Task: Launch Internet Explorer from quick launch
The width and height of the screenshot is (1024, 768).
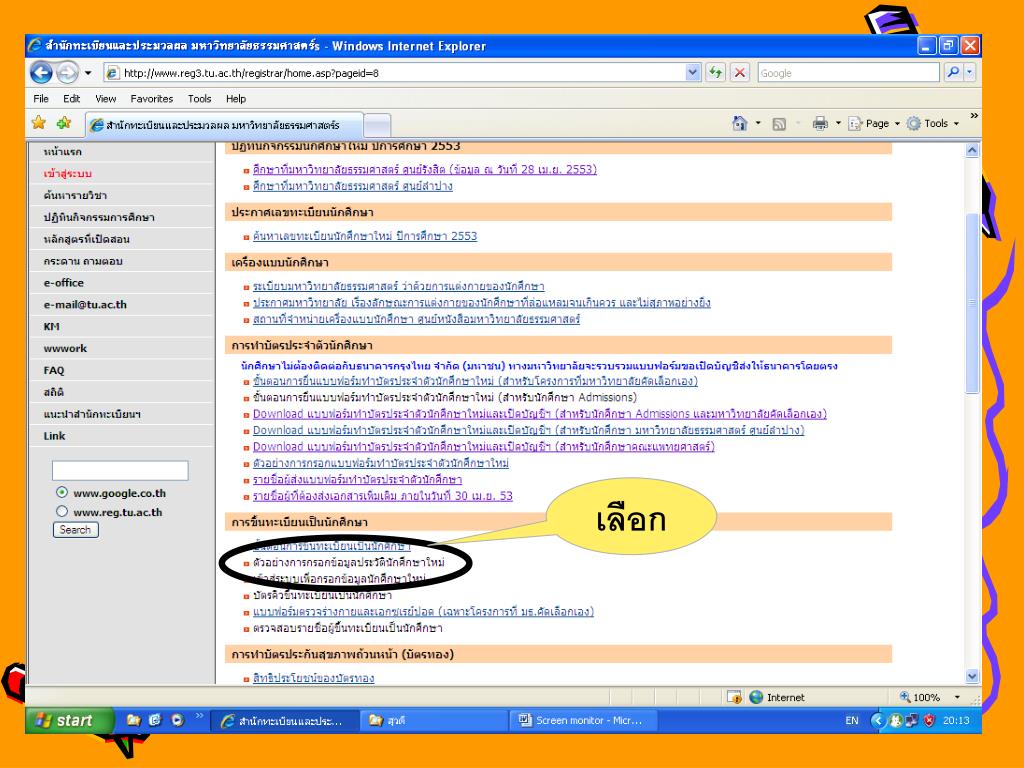Action: [x=155, y=720]
